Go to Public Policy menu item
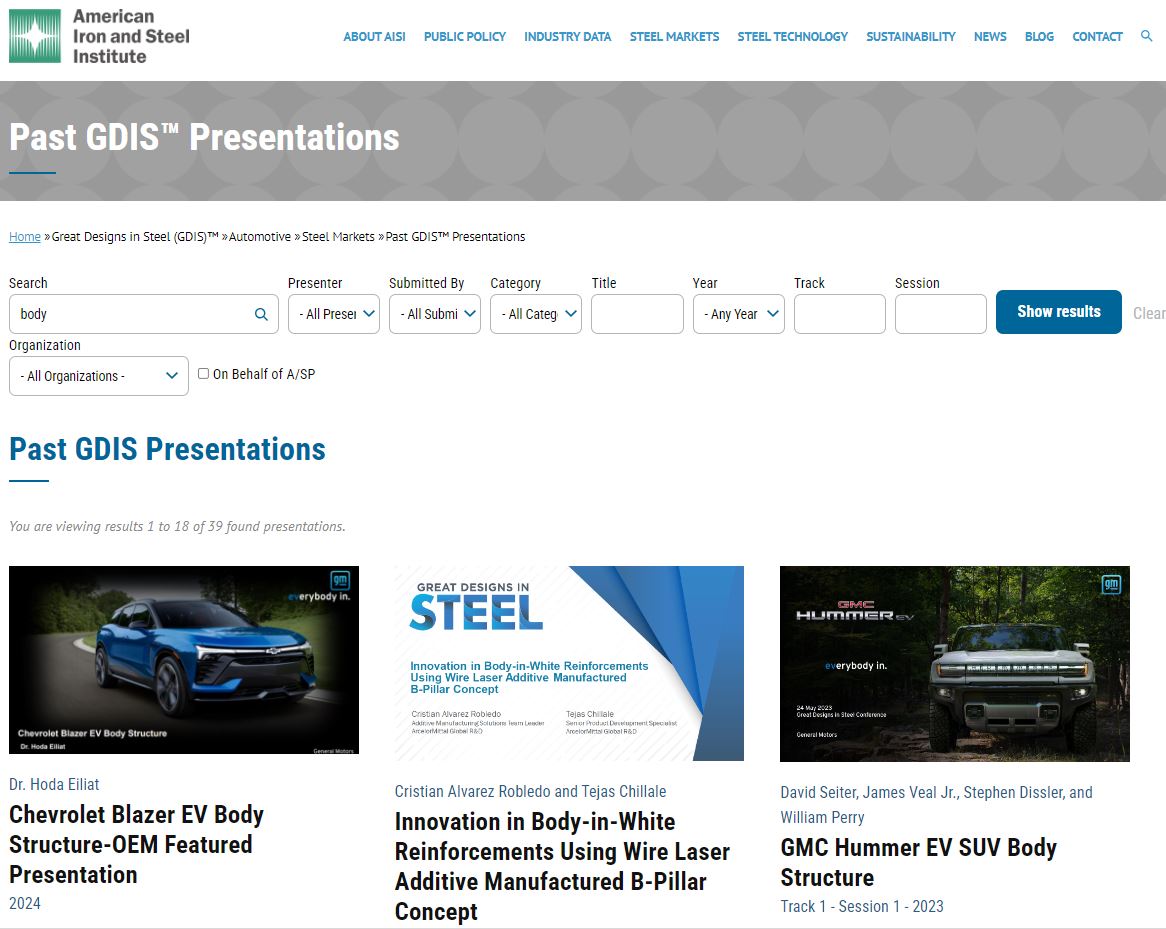1166x929 pixels. tap(465, 36)
